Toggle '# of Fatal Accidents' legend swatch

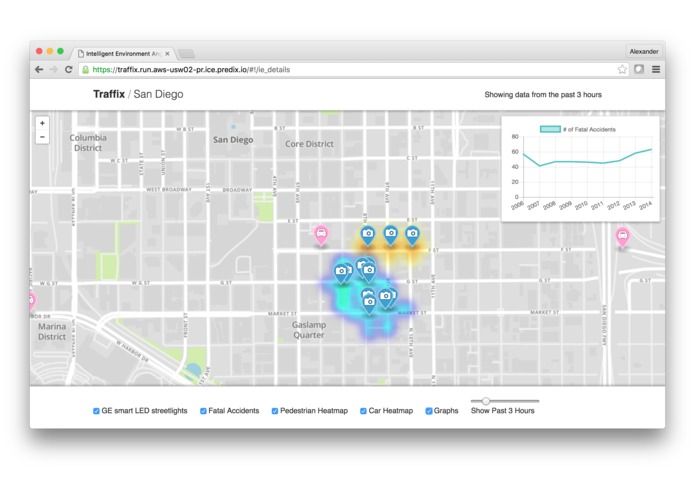tap(550, 129)
